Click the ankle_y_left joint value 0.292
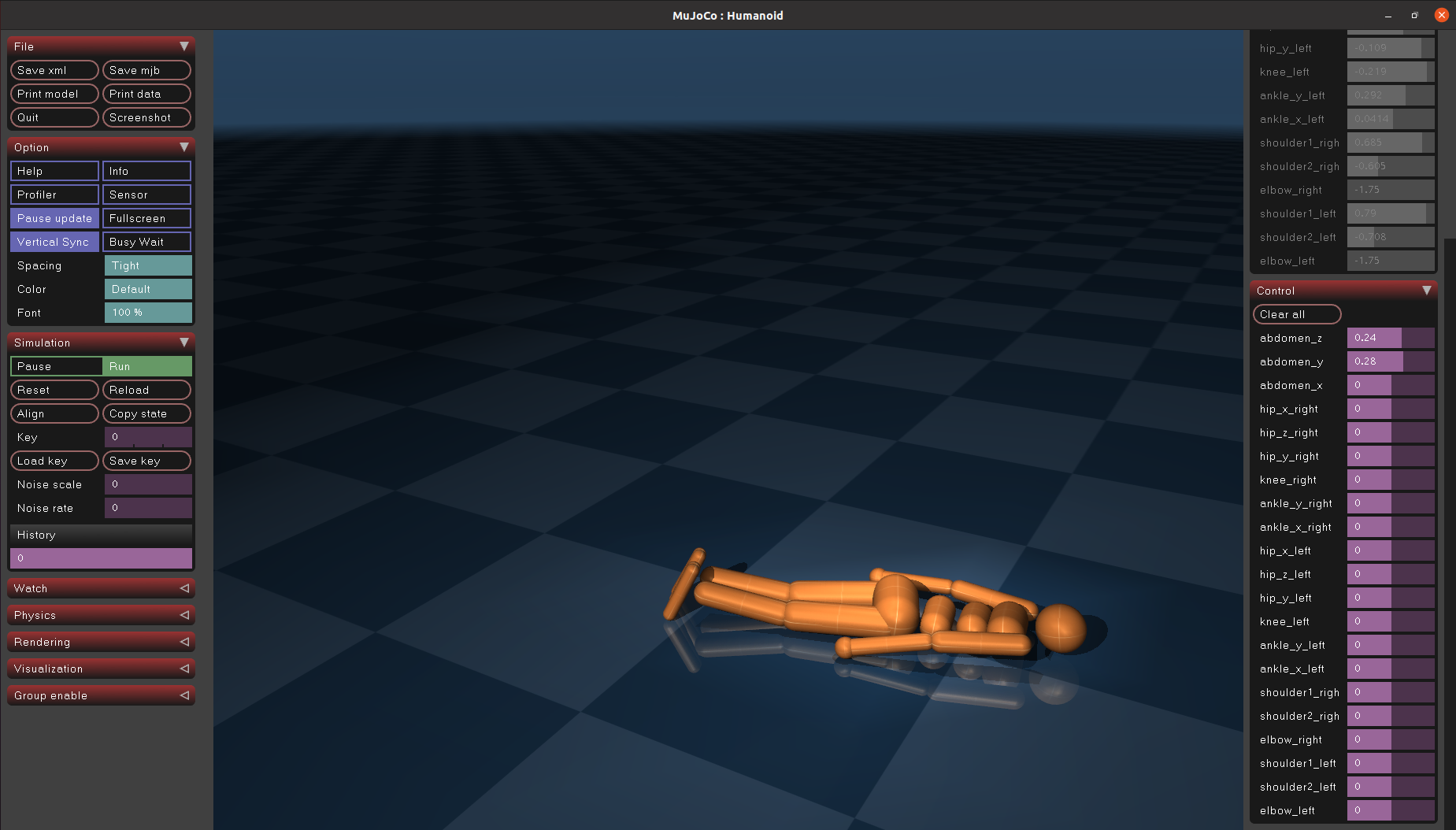Image resolution: width=1456 pixels, height=830 pixels. [x=1391, y=95]
